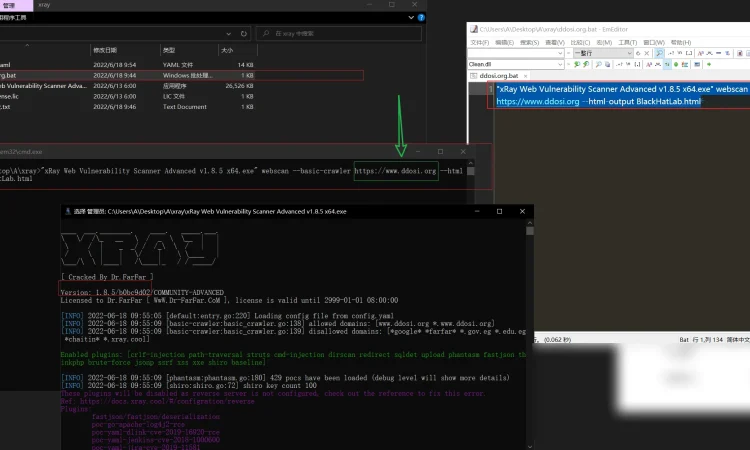Open the 查看(V) menu in EmEditor

point(555,43)
